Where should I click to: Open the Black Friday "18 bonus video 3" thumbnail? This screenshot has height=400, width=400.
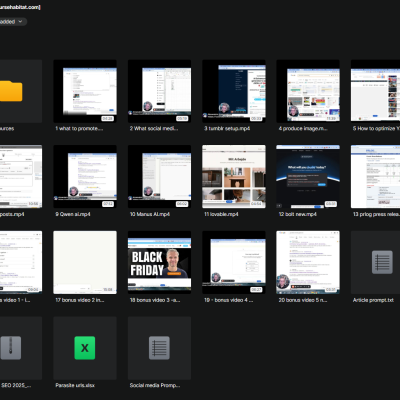click(159, 262)
